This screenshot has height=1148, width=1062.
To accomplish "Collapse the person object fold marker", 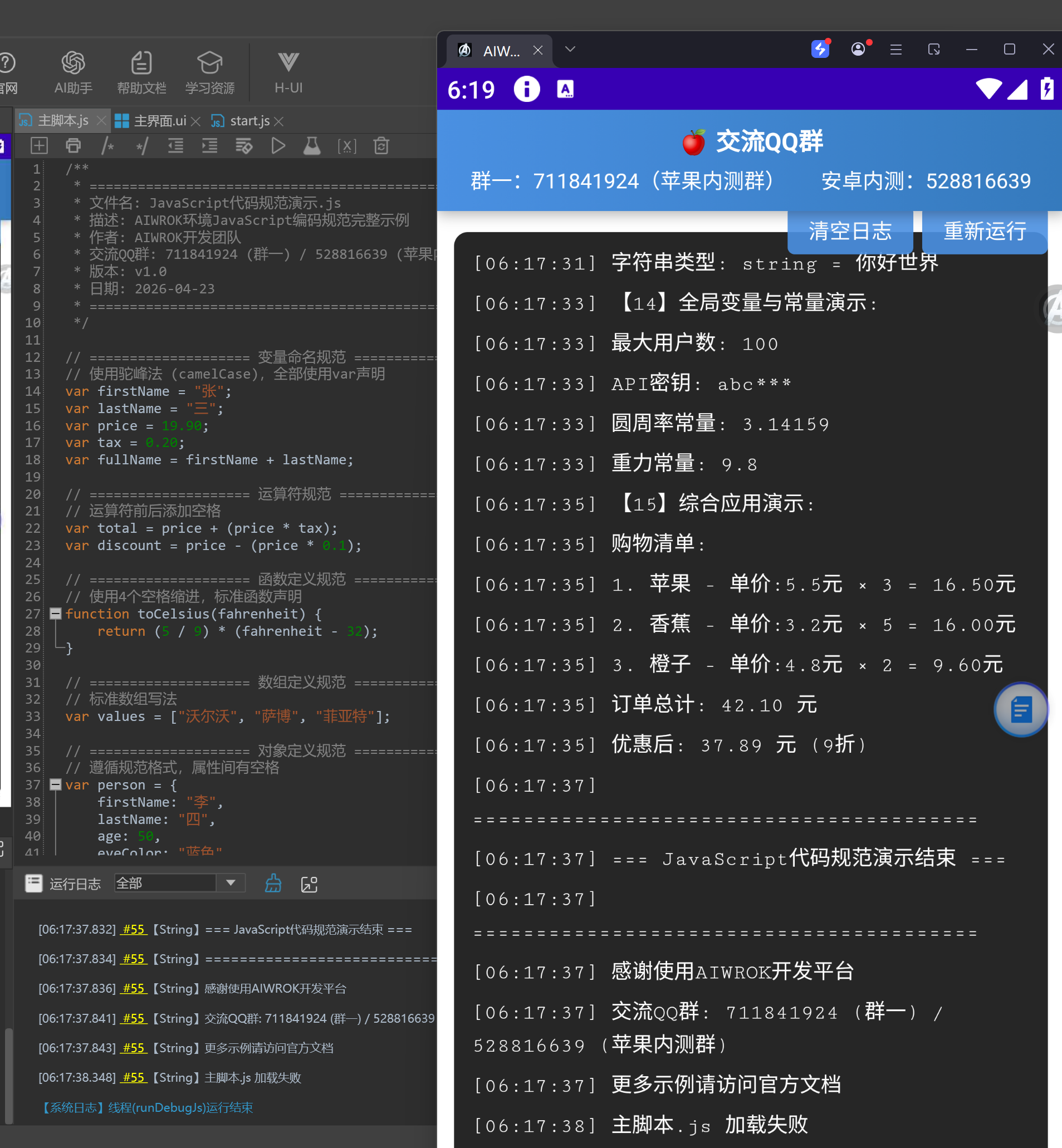I will coord(56,784).
